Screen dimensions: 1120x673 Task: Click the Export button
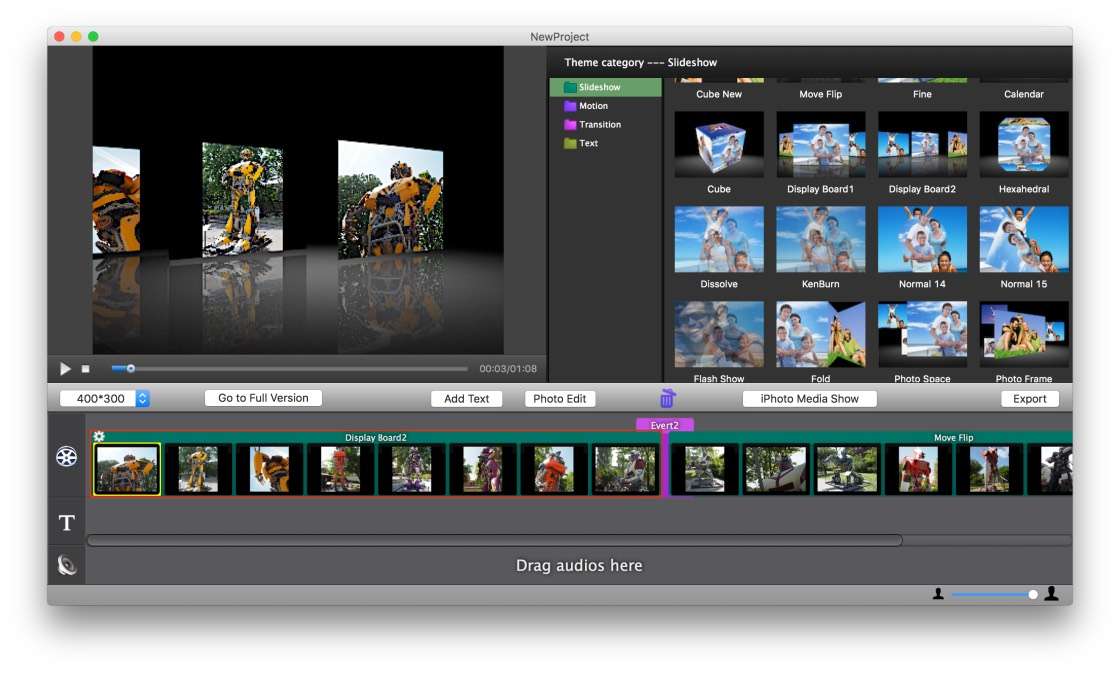click(1029, 398)
